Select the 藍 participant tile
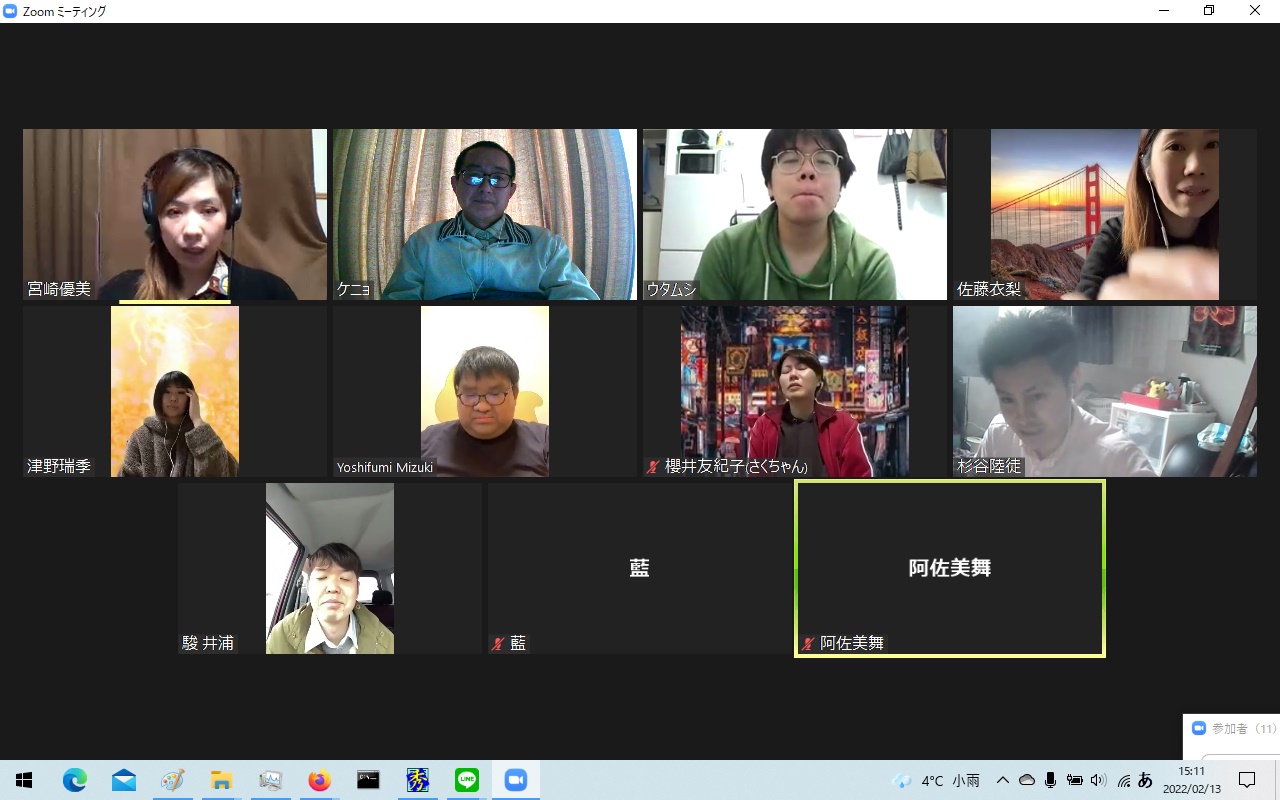The height and width of the screenshot is (800, 1280). coord(640,568)
